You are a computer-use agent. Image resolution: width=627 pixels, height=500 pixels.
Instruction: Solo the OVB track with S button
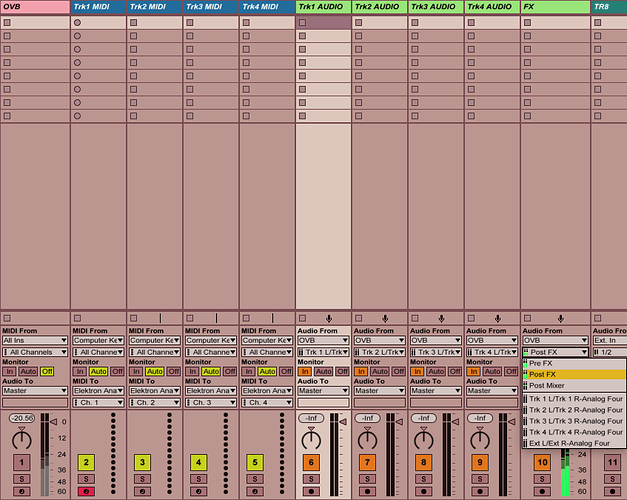pos(21,479)
